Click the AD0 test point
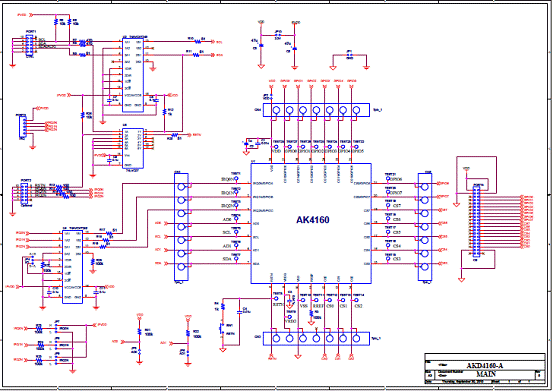The width and height of the screenshot is (553, 391). 236,219
